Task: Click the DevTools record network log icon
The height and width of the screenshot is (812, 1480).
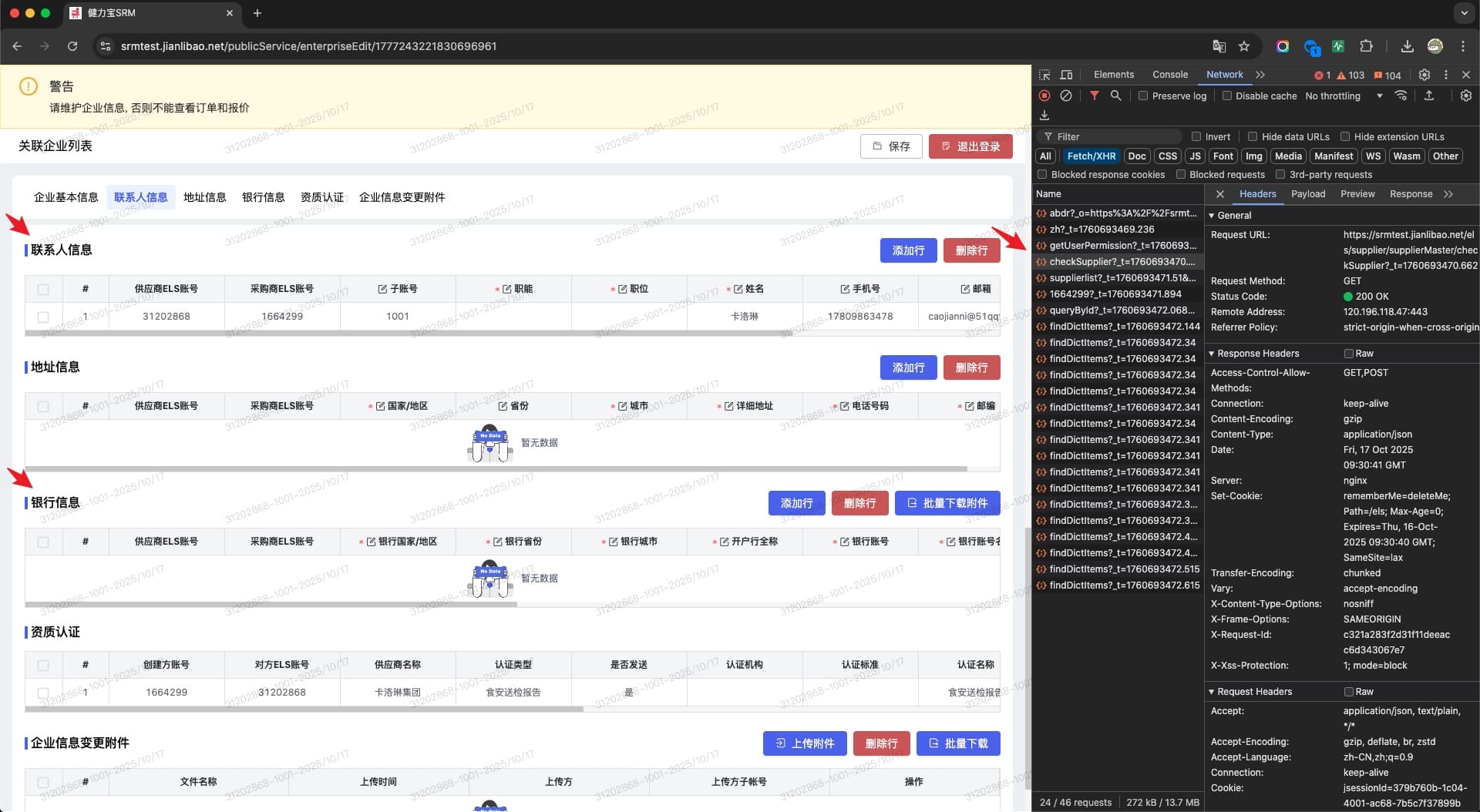Action: point(1044,96)
